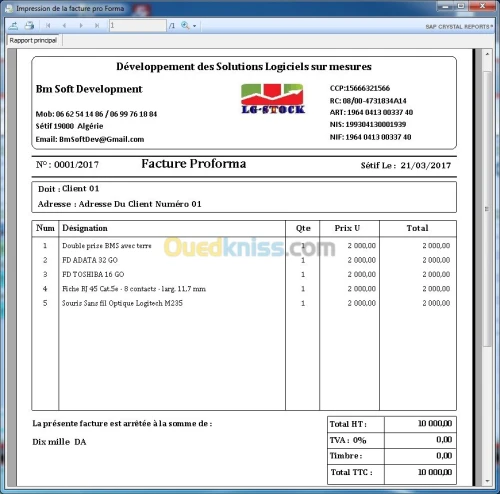Click the TVA : 0% label
This screenshot has height=494, width=500.
coord(348,440)
